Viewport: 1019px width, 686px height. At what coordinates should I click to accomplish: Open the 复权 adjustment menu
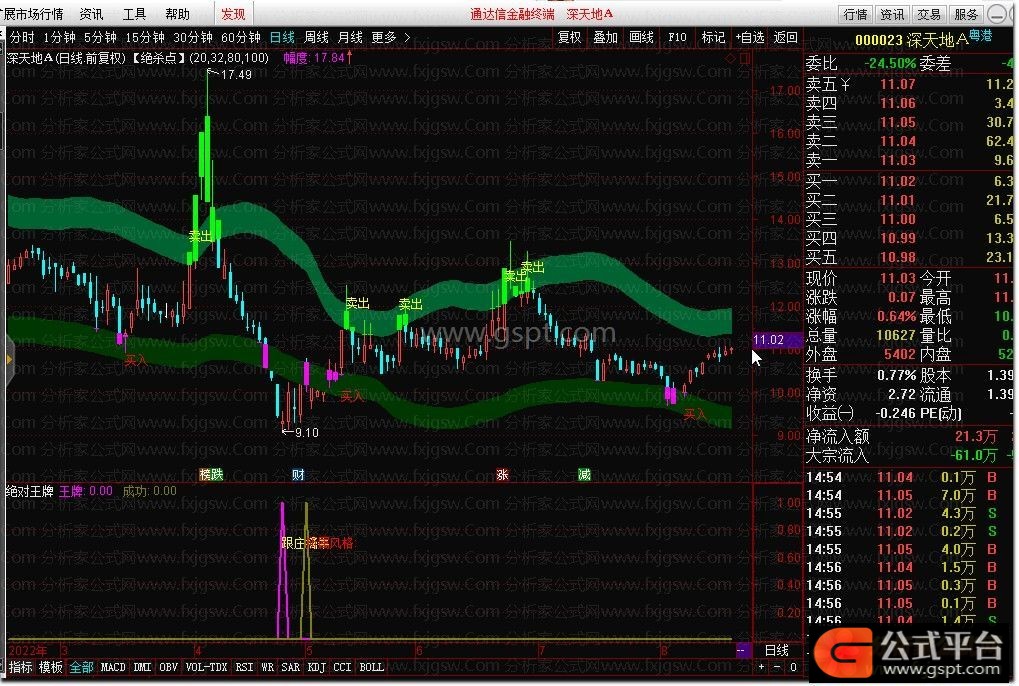click(x=569, y=38)
